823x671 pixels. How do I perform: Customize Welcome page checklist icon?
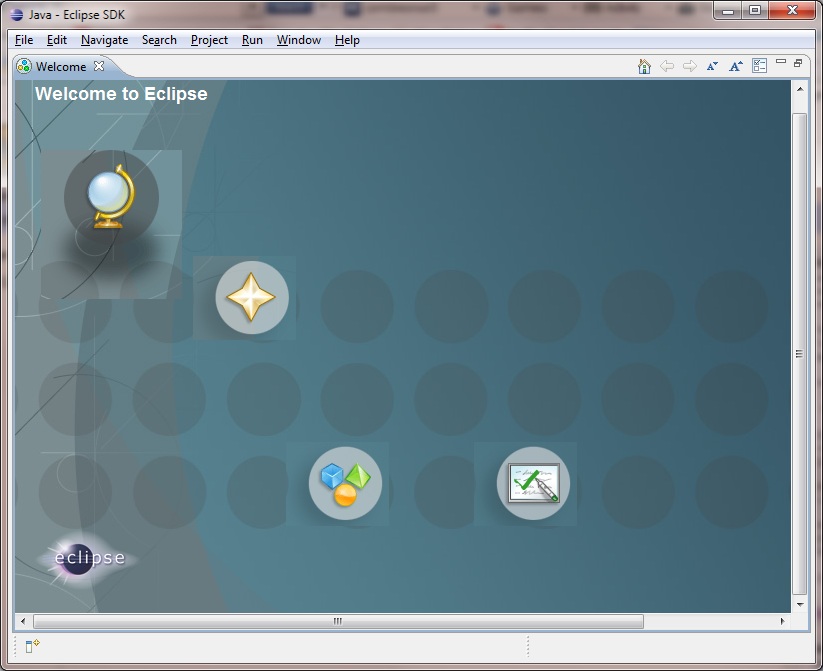click(x=759, y=66)
